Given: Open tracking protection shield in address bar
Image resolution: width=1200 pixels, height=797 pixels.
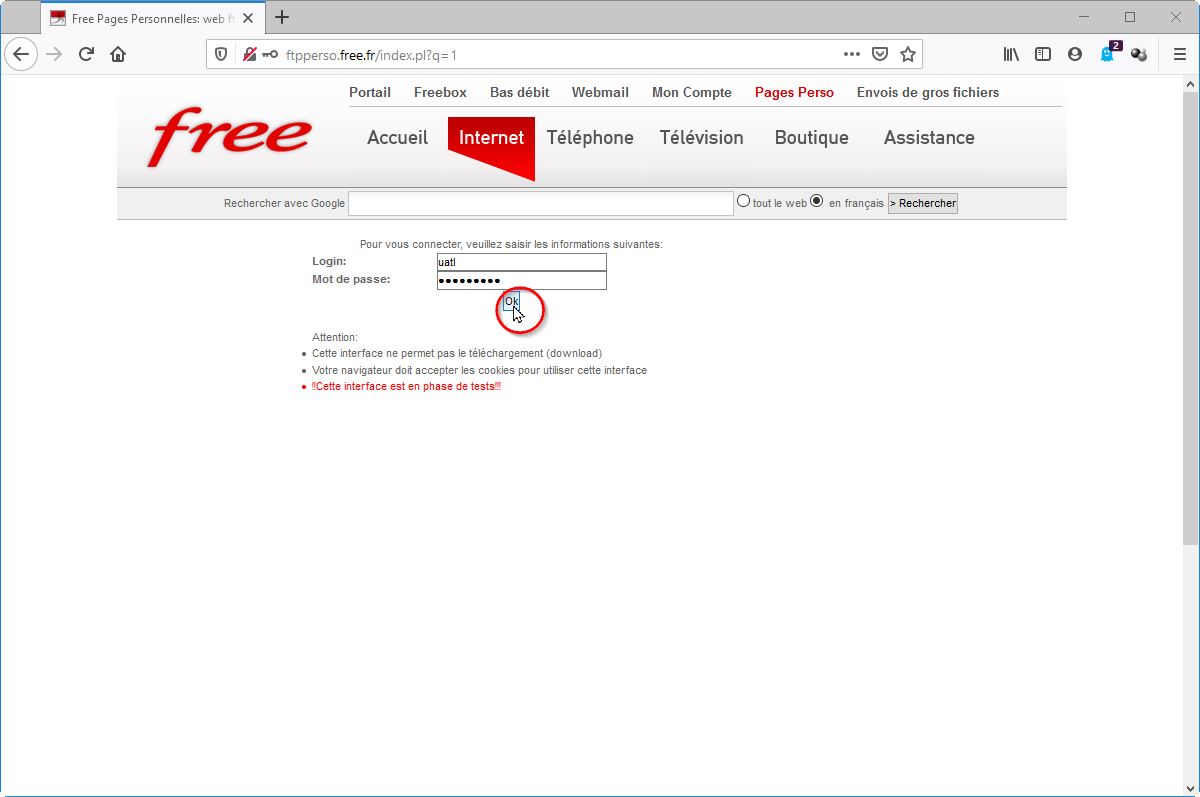Looking at the screenshot, I should [222, 55].
